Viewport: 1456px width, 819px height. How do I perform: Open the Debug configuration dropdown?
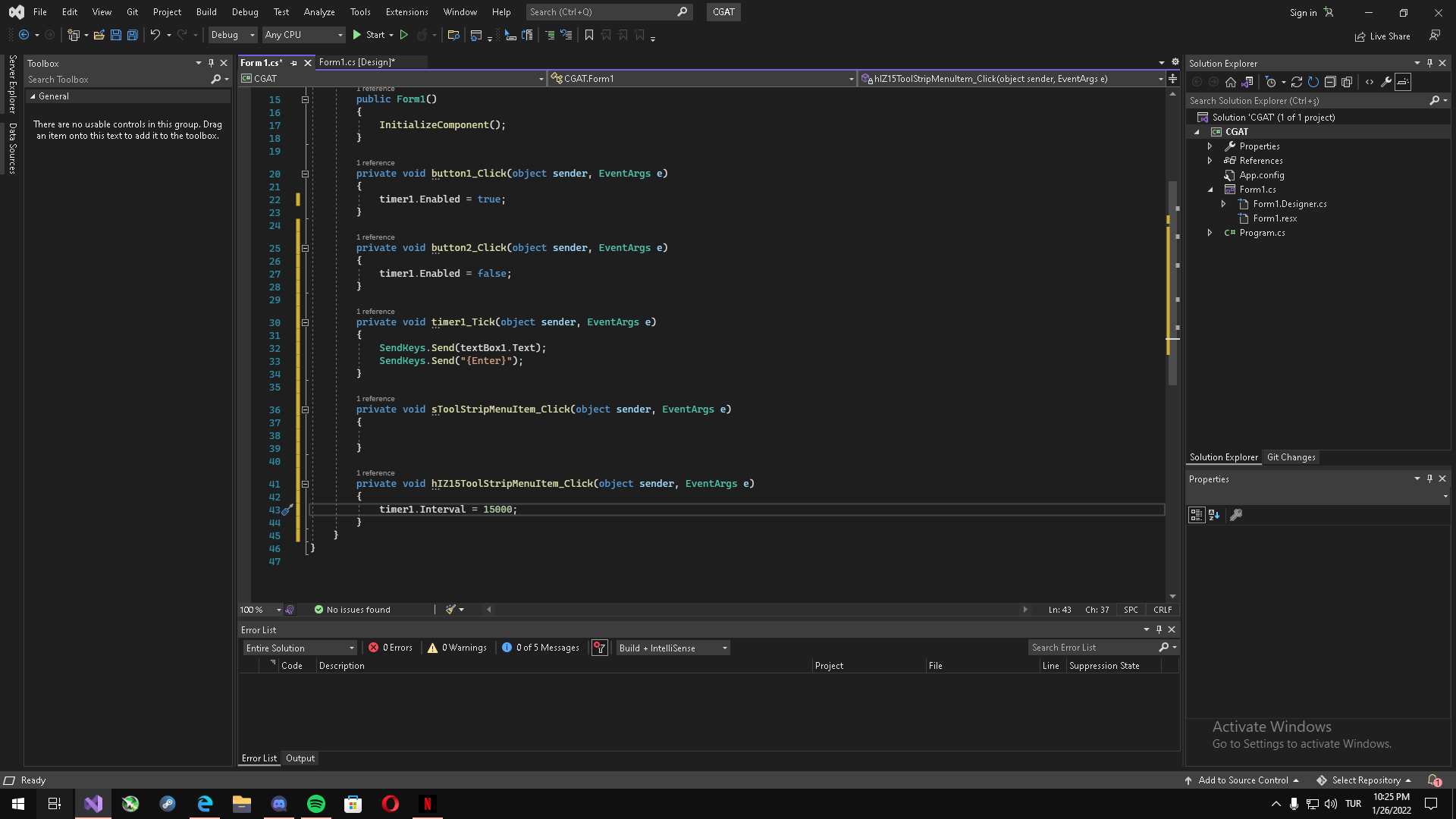232,35
